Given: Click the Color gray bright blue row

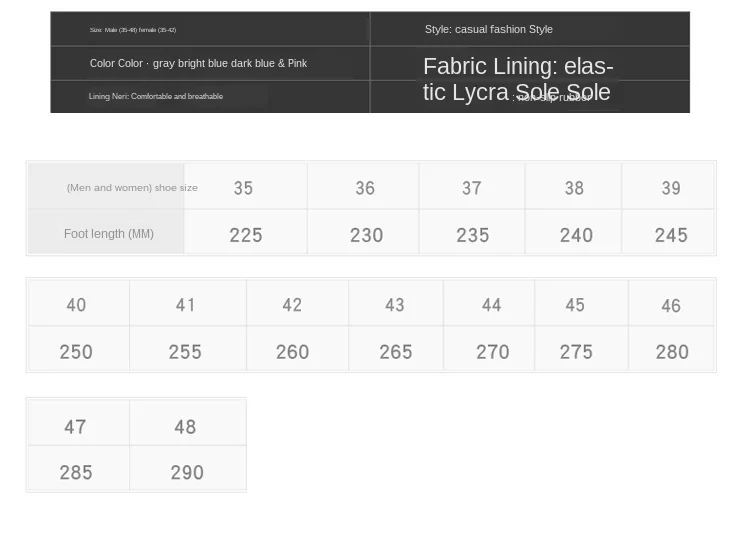Looking at the screenshot, I should click(198, 63).
